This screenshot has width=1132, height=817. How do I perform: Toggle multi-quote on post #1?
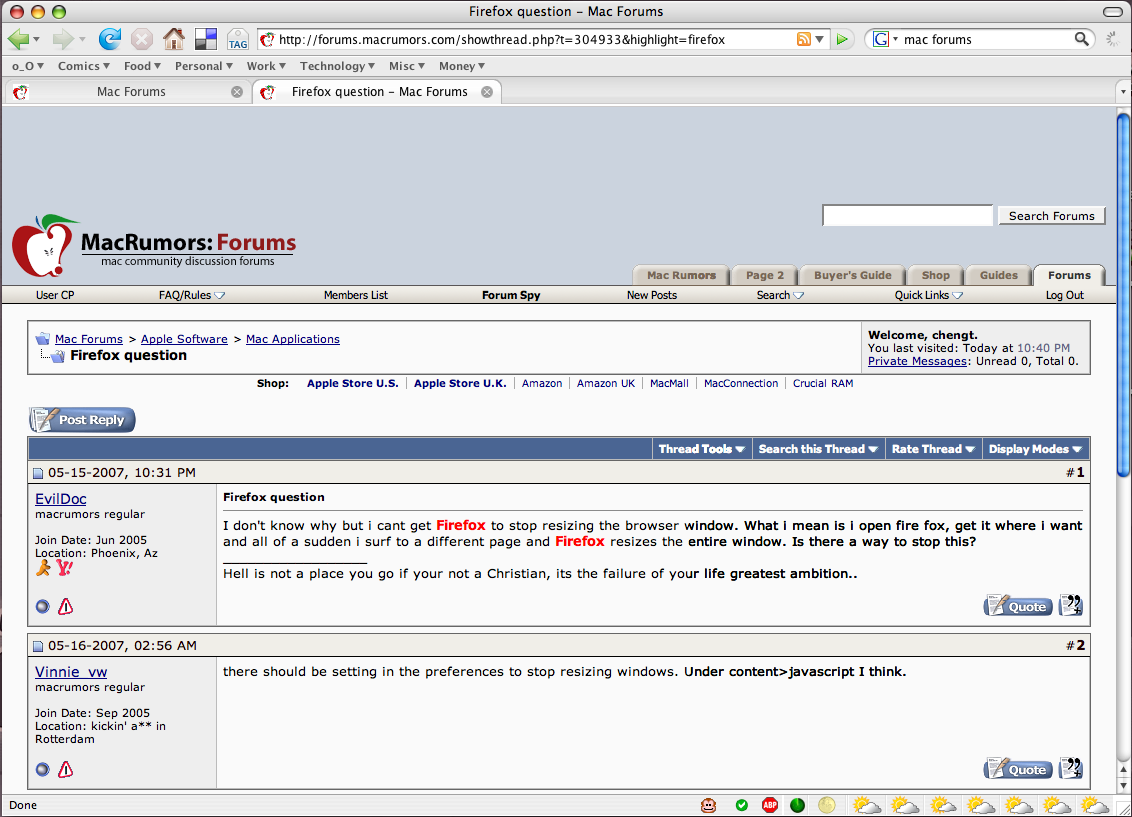pos(1071,606)
